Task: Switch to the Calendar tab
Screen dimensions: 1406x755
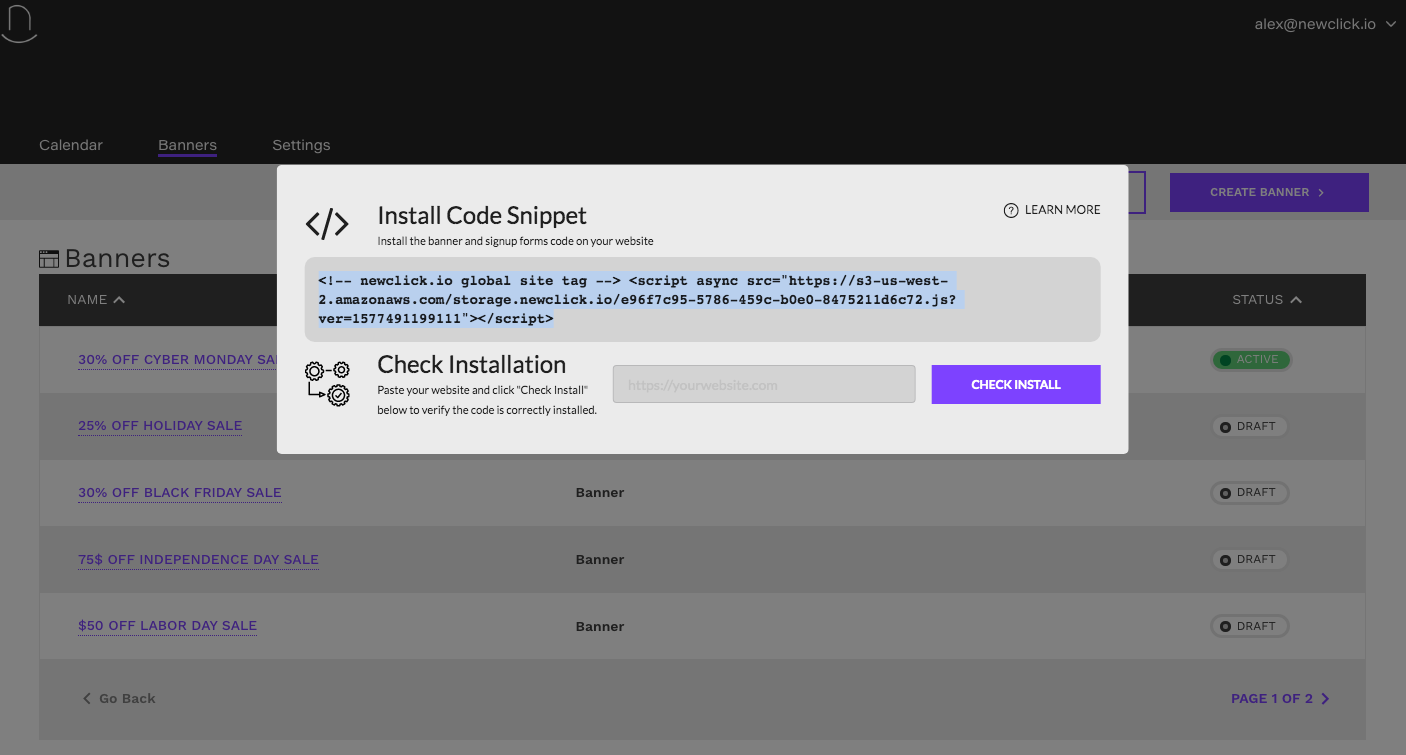Action: 71,145
